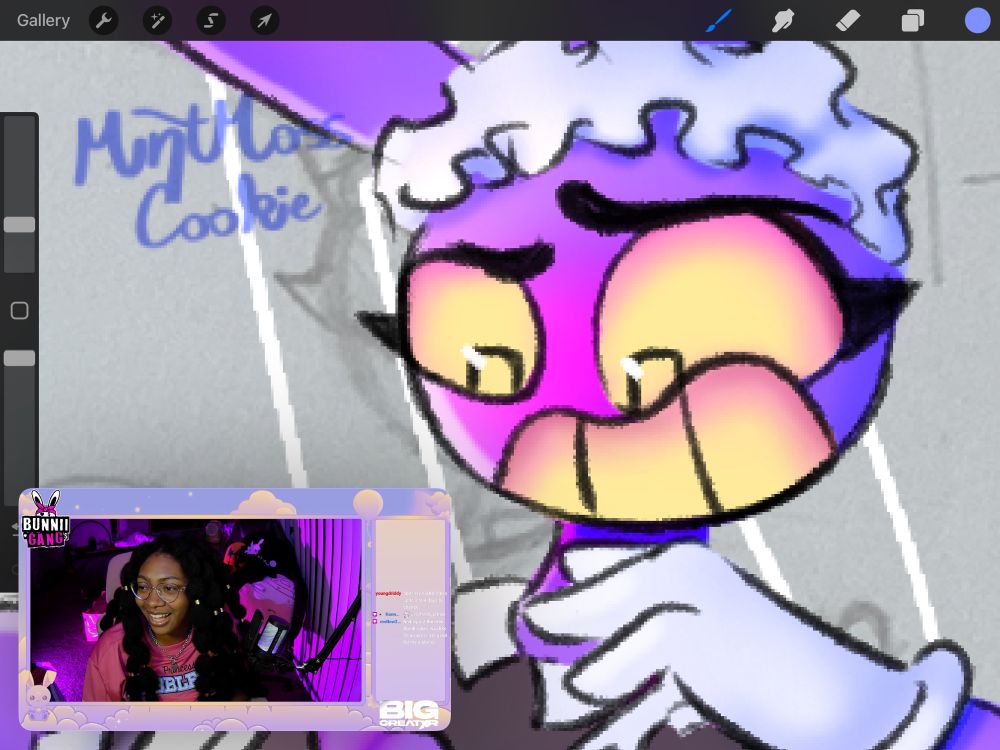The height and width of the screenshot is (750, 1000).
Task: Open the Gallery
Action: click(x=43, y=20)
